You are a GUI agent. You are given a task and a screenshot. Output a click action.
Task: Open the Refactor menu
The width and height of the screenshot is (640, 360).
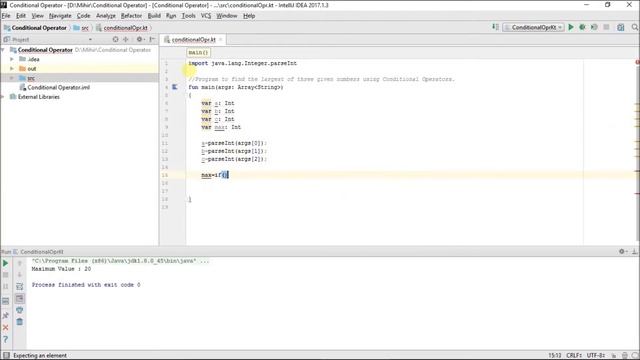(131, 16)
